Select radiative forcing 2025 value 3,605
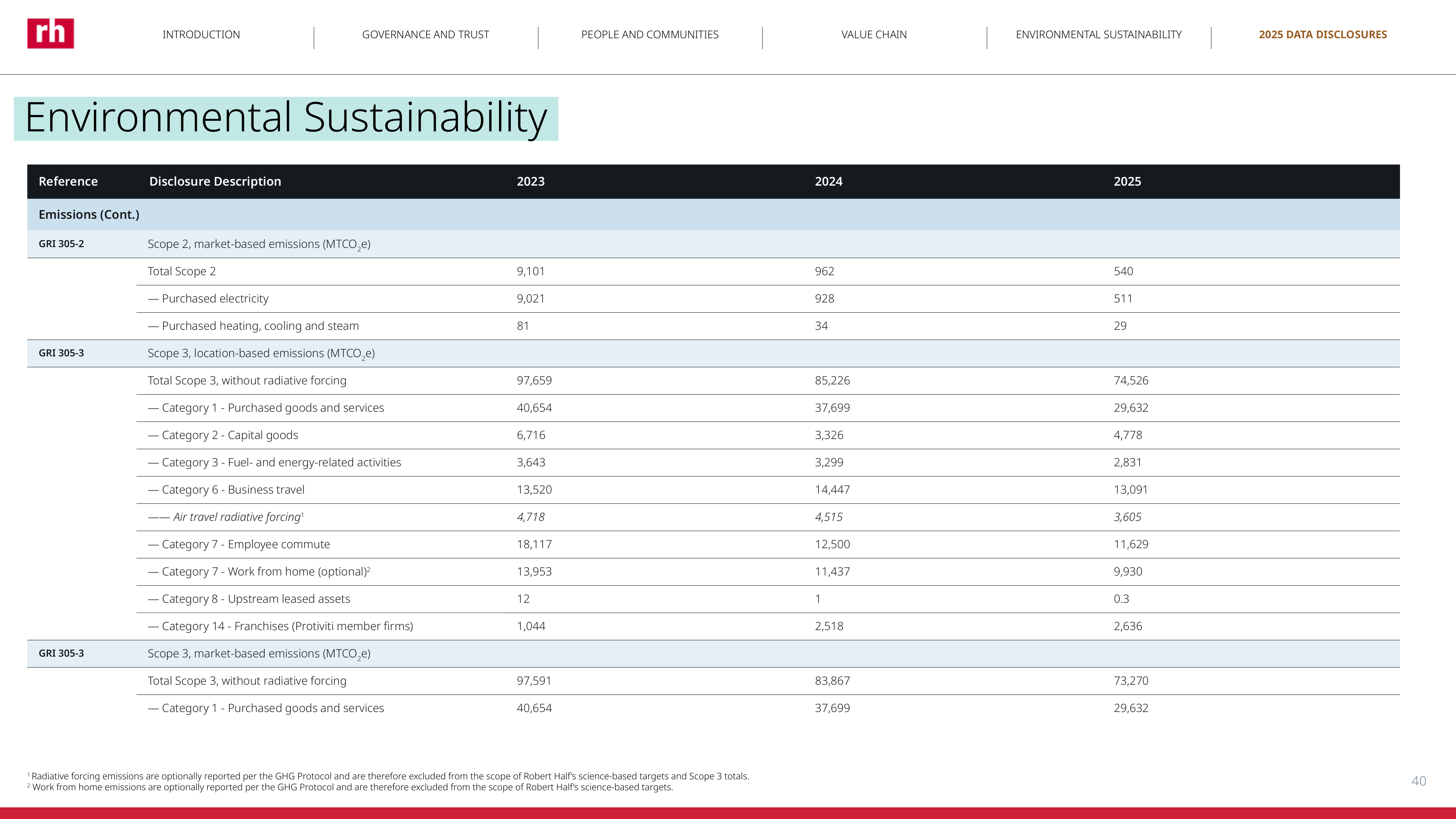The height and width of the screenshot is (819, 1456). pyautogui.click(x=1127, y=517)
